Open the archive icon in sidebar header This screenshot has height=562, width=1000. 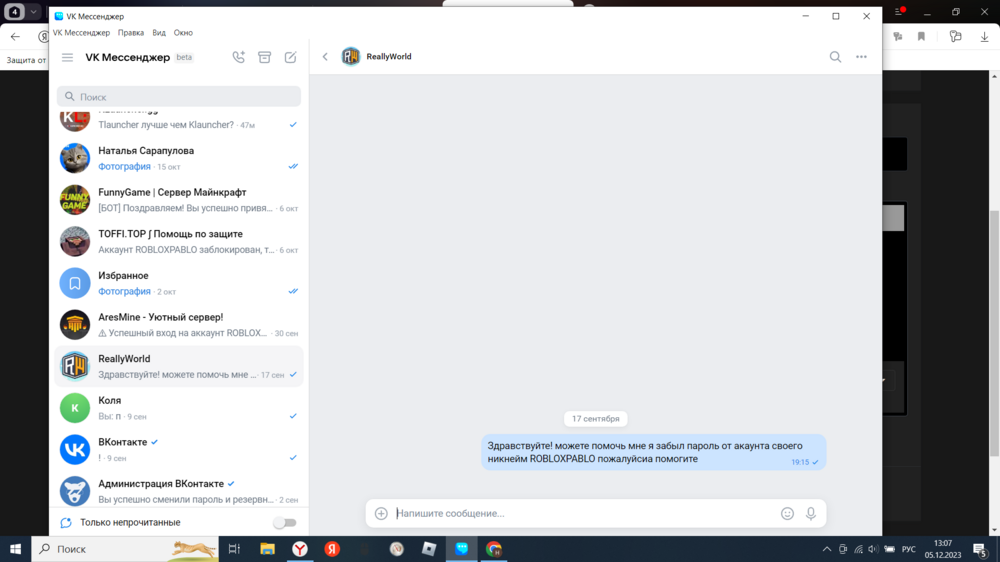pyautogui.click(x=265, y=57)
